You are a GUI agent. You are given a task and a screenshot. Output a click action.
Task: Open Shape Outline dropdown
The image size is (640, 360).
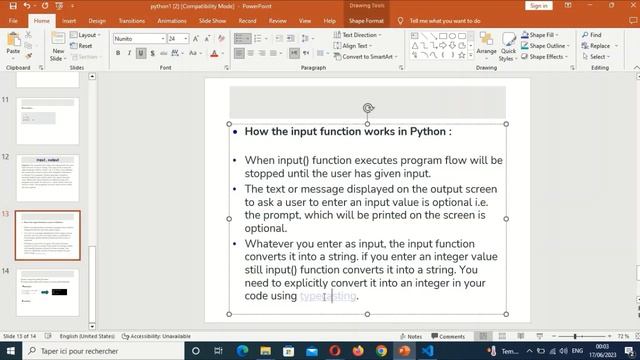545,46
